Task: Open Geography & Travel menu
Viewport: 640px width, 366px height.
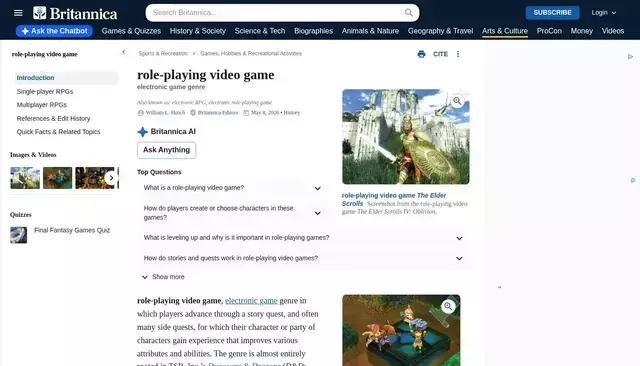Action: 440,31
